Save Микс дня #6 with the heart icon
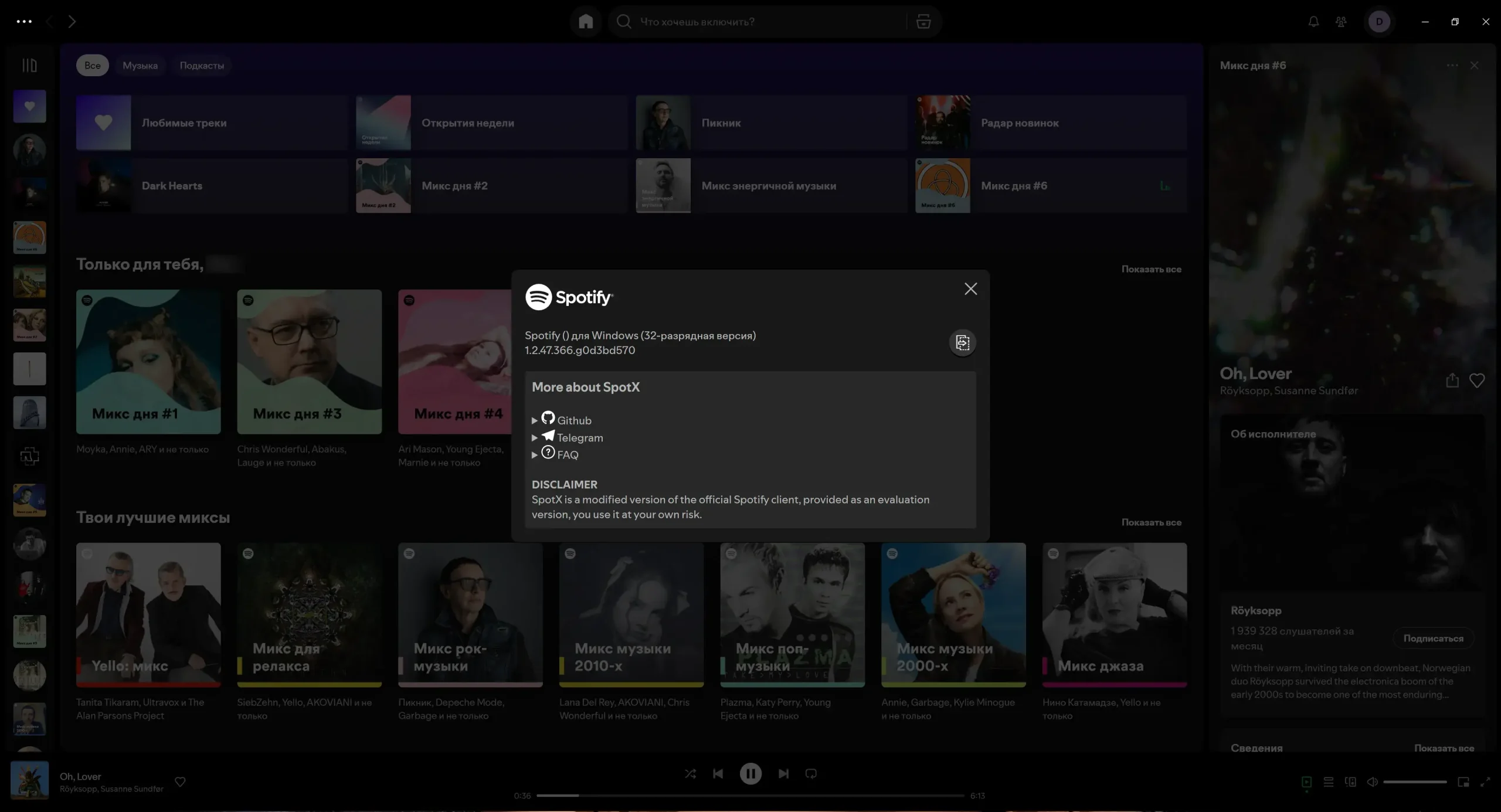Viewport: 1501px width, 812px height. [x=1477, y=380]
